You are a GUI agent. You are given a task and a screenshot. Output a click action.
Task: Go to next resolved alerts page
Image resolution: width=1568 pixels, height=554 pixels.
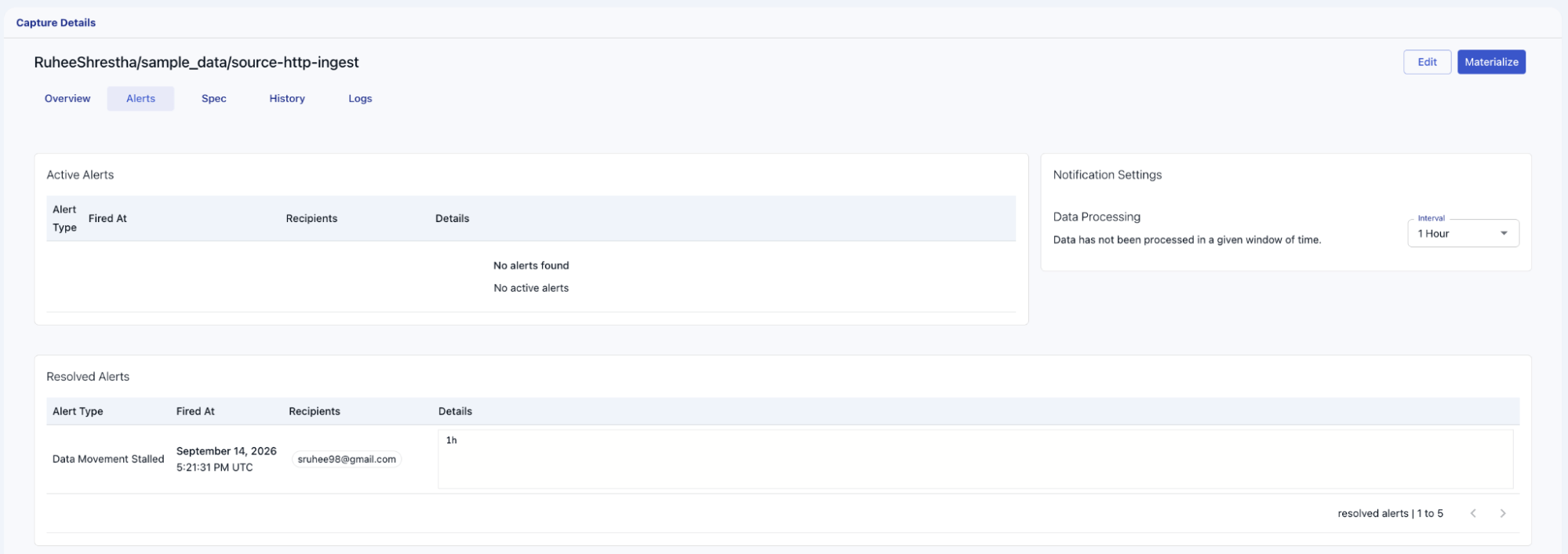coord(1502,513)
